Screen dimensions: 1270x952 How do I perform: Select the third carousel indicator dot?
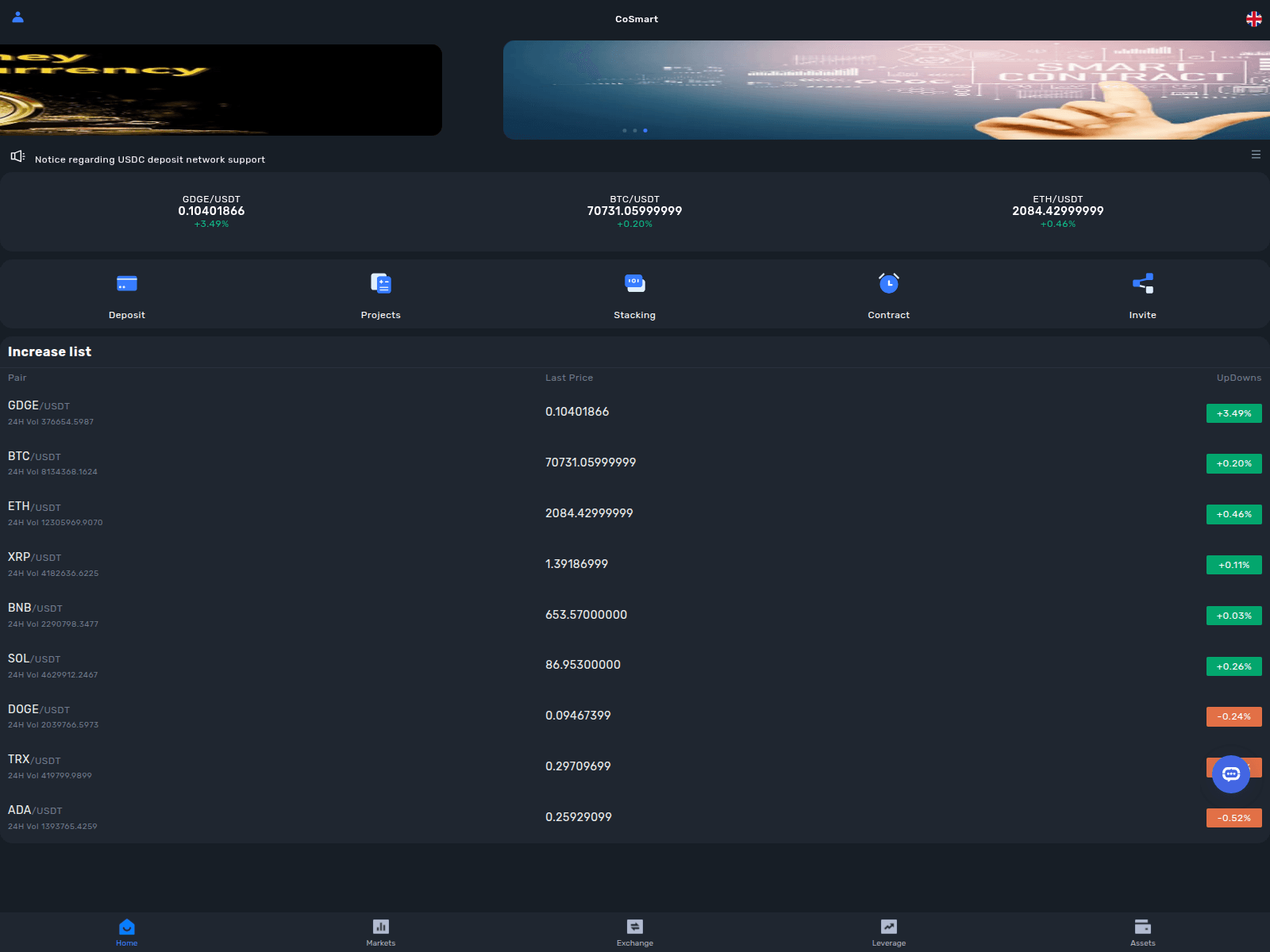[645, 131]
